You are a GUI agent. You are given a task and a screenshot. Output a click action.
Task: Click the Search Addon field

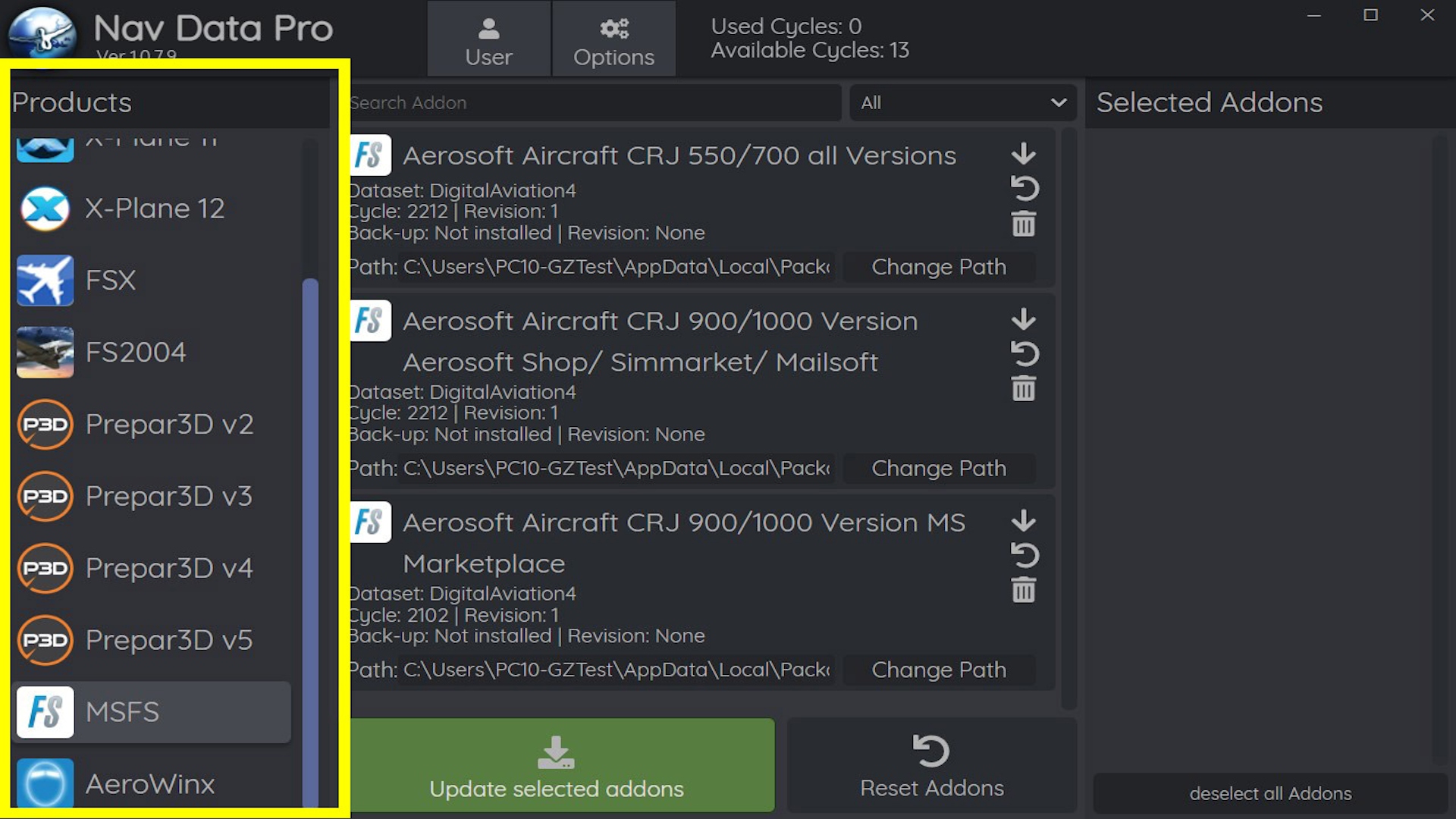point(595,102)
